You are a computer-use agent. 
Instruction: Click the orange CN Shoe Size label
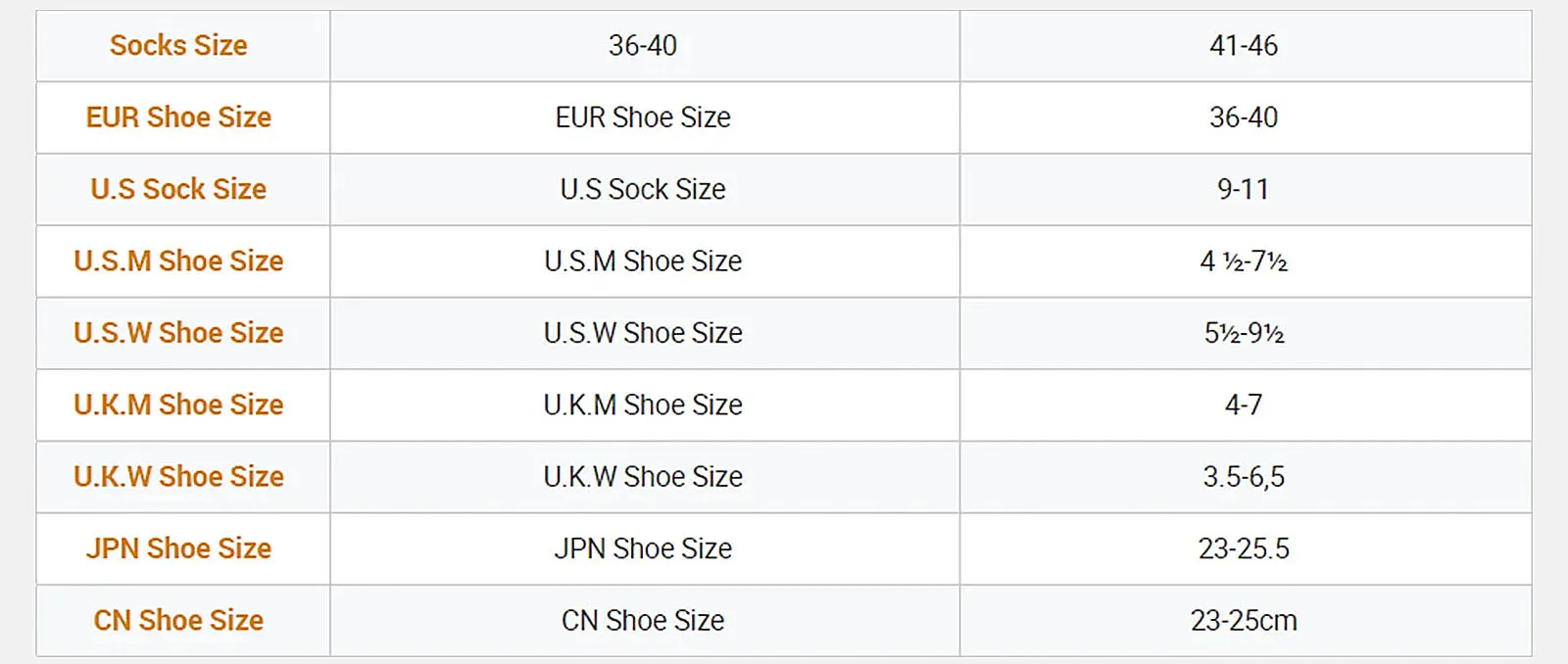178,620
